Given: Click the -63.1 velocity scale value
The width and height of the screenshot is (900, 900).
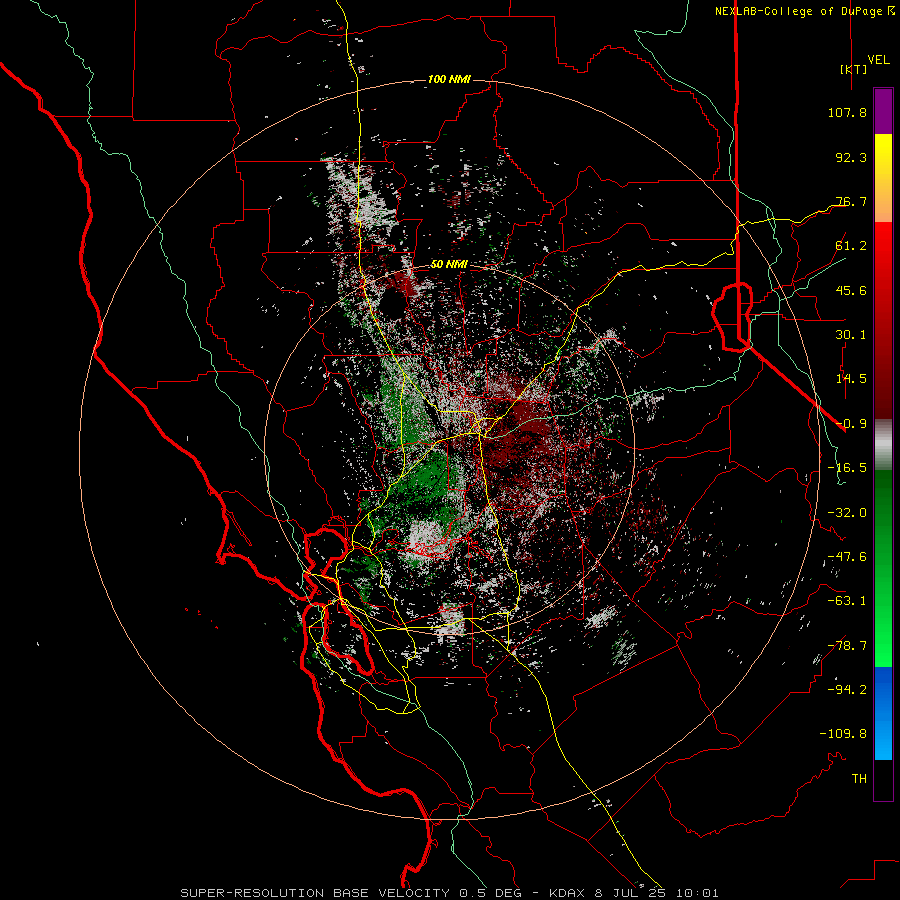Looking at the screenshot, I should tap(847, 601).
